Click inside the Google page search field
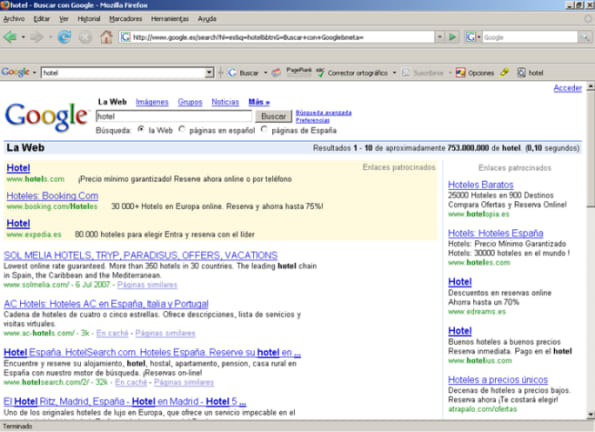 click(174, 116)
